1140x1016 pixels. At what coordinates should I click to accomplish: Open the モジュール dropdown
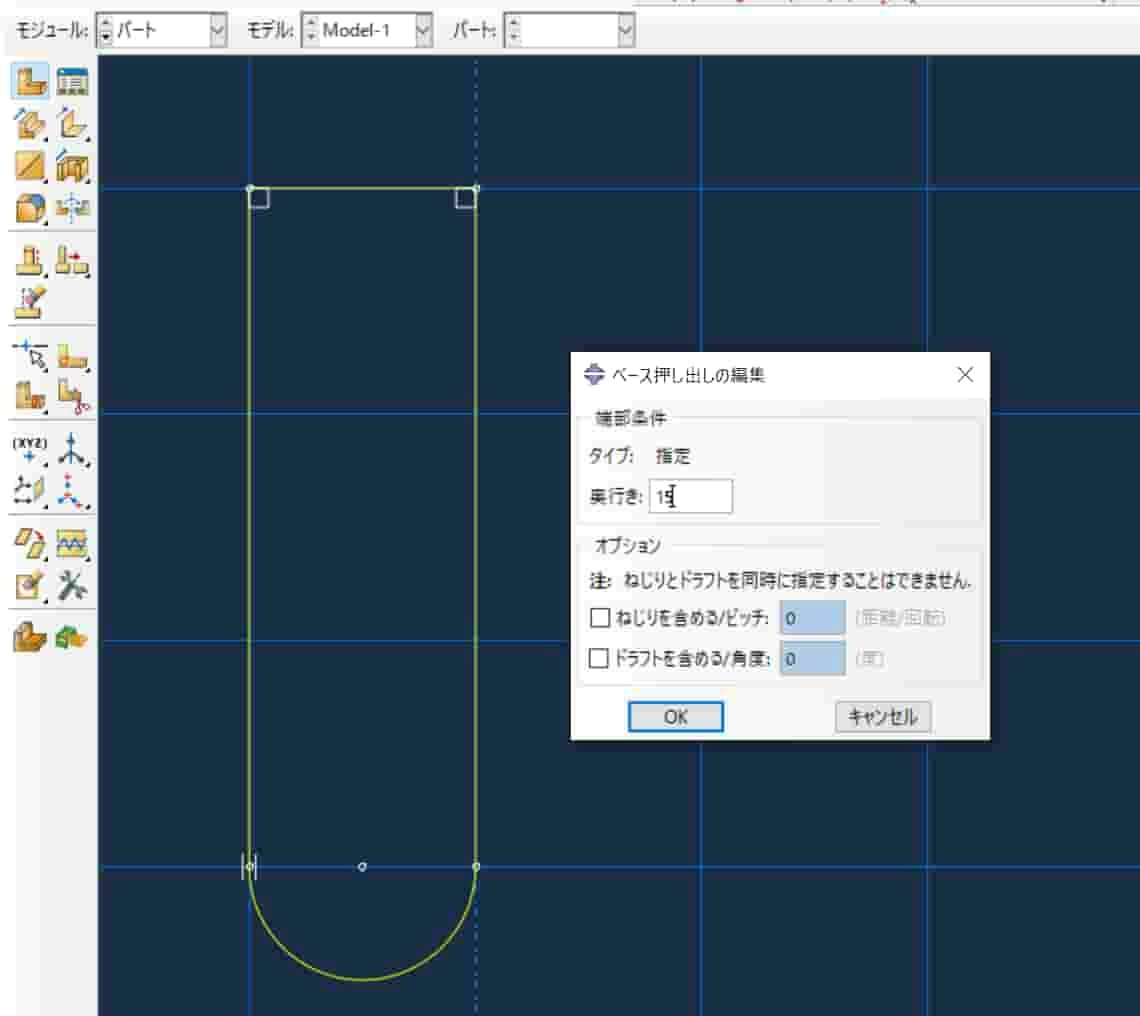coord(217,31)
